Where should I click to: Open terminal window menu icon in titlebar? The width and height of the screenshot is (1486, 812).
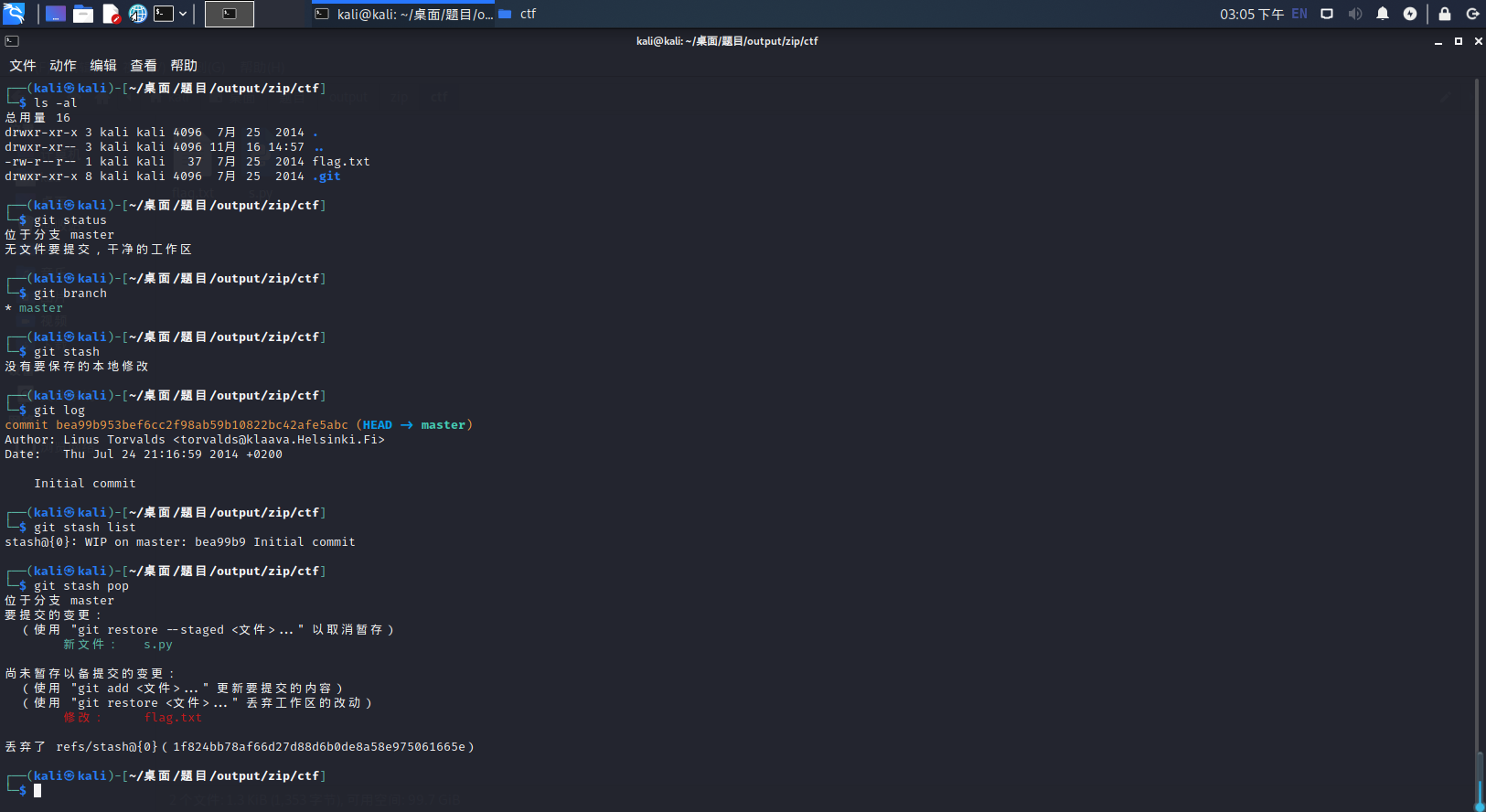pyautogui.click(x=12, y=41)
